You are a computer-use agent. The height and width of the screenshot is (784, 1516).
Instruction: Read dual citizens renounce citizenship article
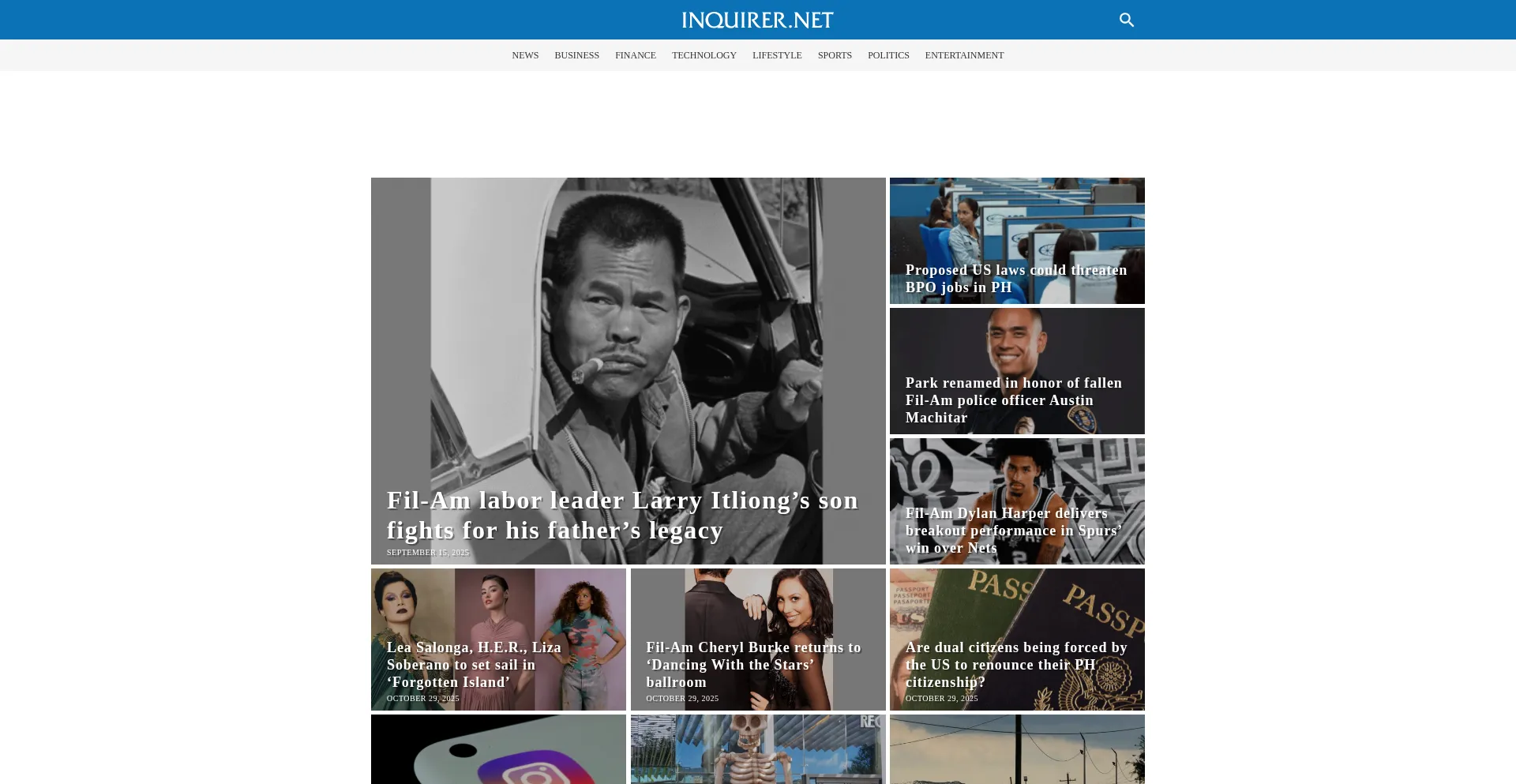[1015, 664]
